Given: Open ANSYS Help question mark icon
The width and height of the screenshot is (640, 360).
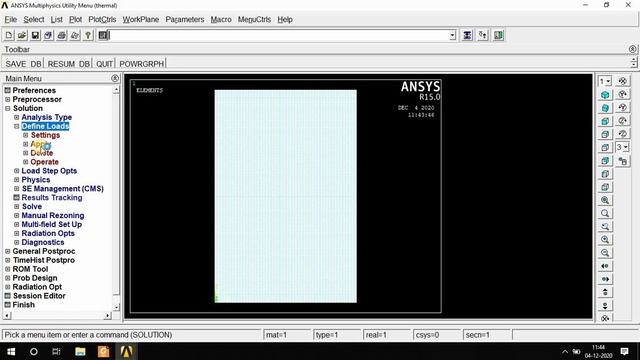Looking at the screenshot, I should tap(88, 36).
